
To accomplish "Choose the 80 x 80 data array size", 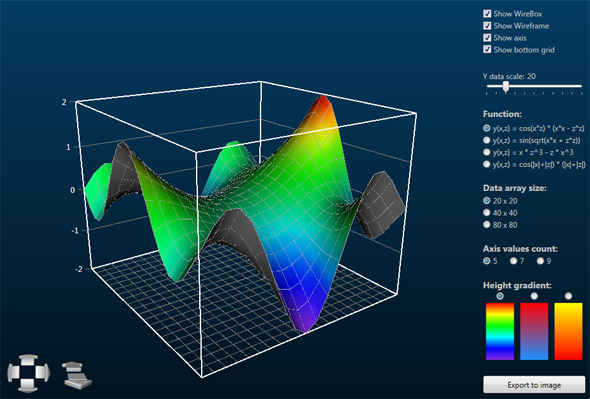I will 487,225.
